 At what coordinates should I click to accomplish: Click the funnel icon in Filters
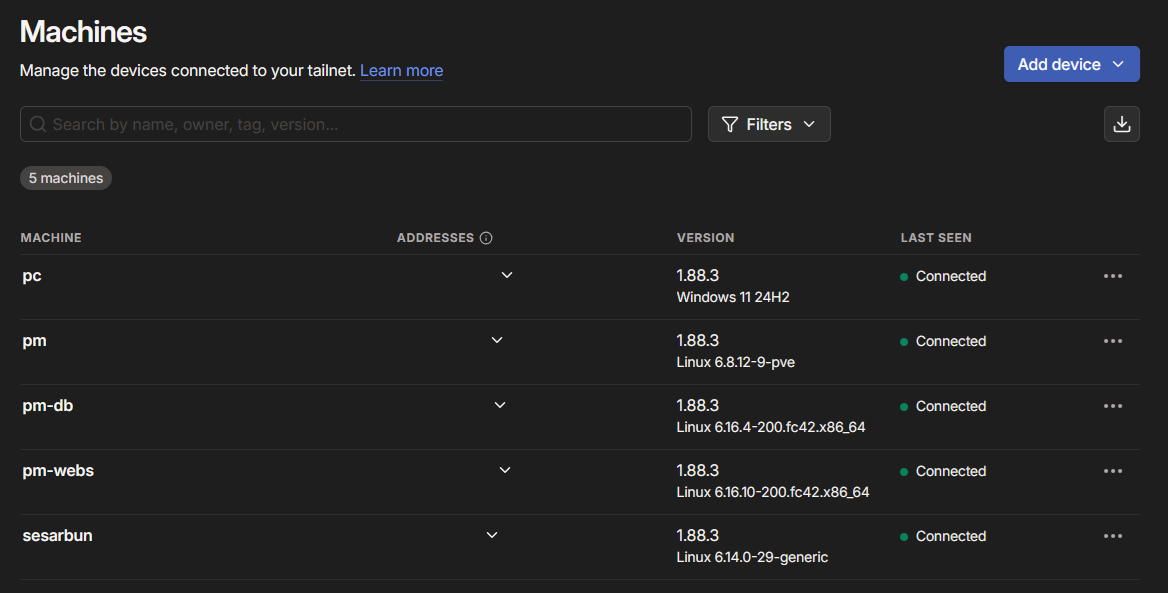[x=730, y=124]
